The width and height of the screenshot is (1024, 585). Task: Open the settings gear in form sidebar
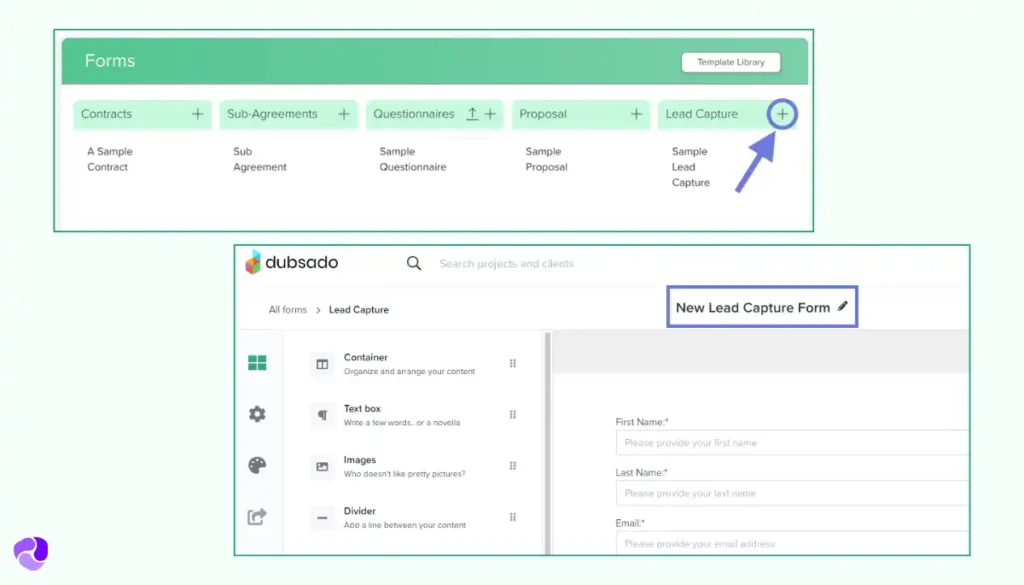coord(257,414)
